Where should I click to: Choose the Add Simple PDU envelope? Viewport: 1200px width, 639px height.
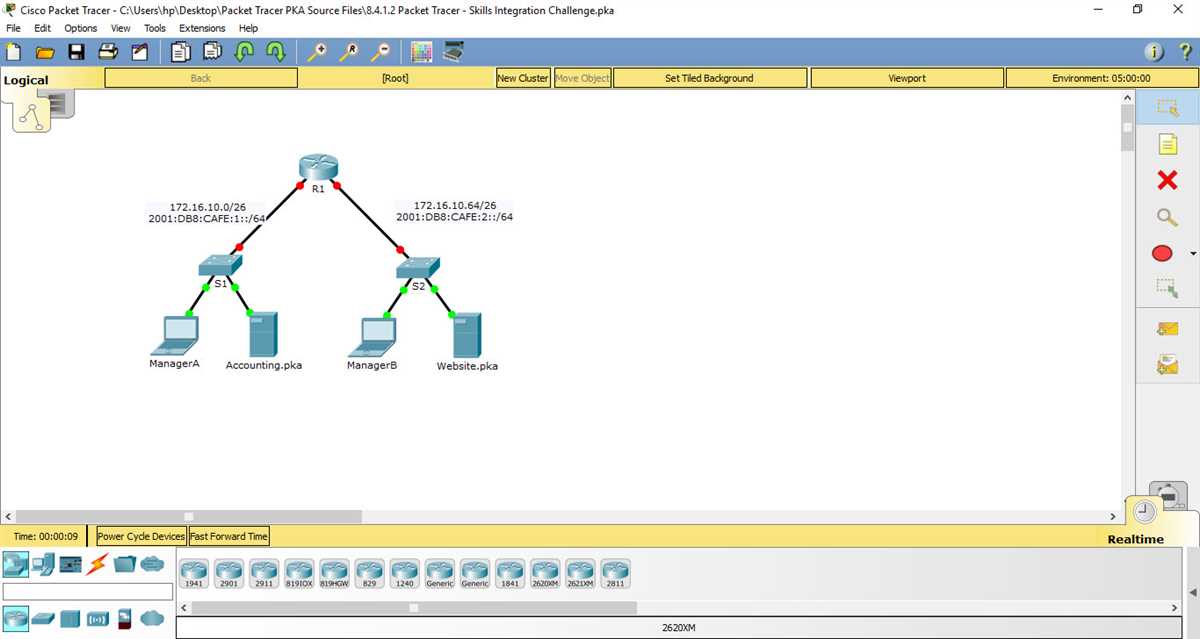click(1167, 328)
